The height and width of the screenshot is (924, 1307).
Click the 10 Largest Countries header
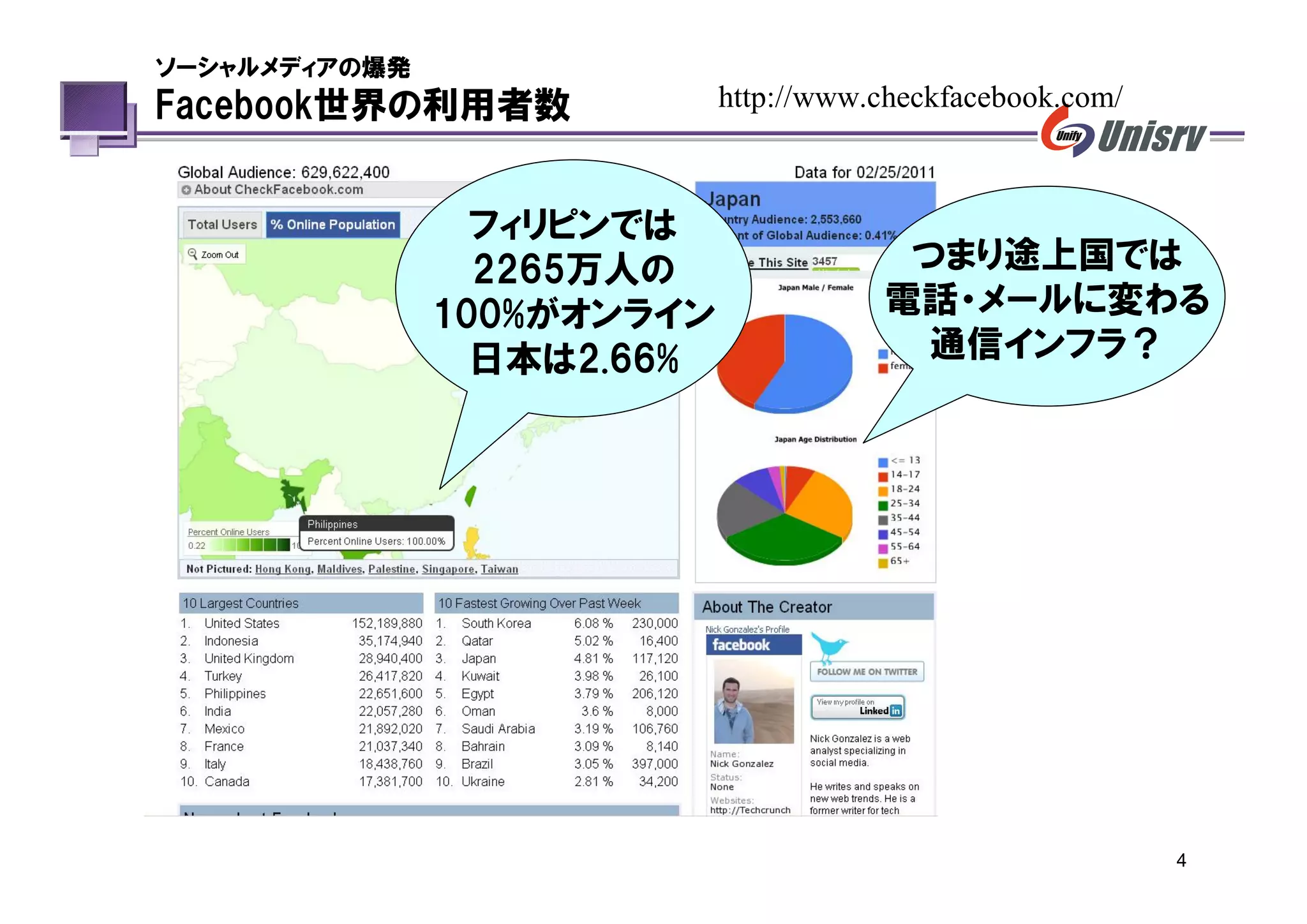(301, 603)
